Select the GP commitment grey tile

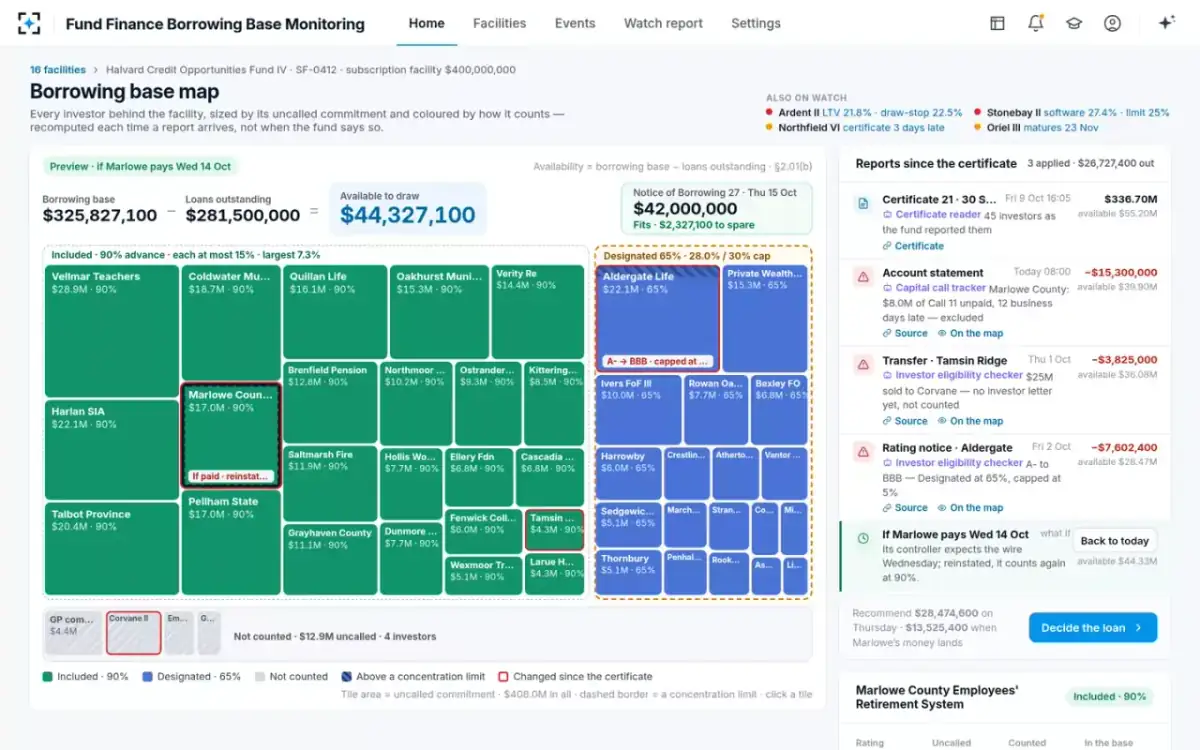[74, 633]
